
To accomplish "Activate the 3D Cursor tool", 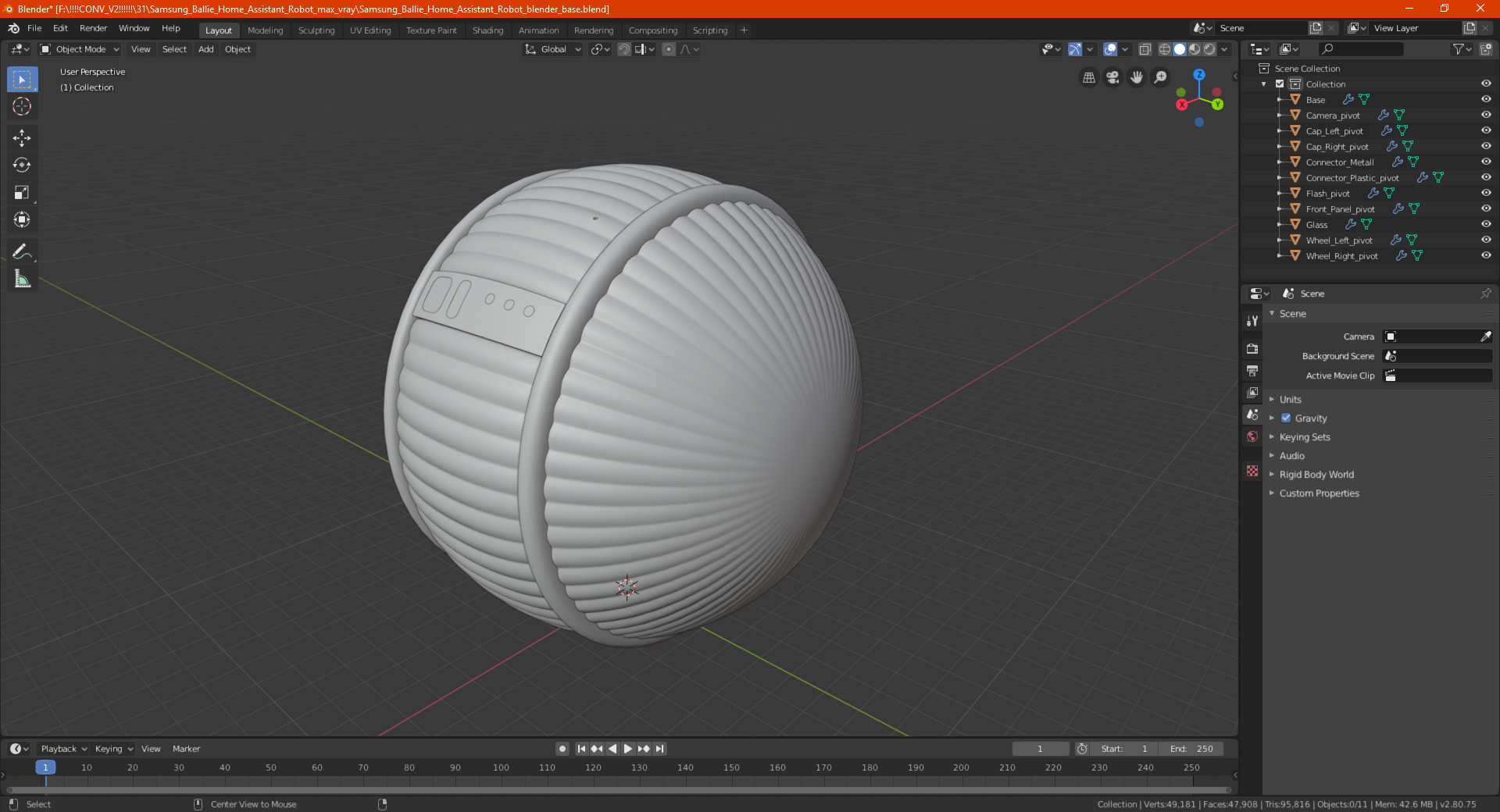I will (x=22, y=106).
